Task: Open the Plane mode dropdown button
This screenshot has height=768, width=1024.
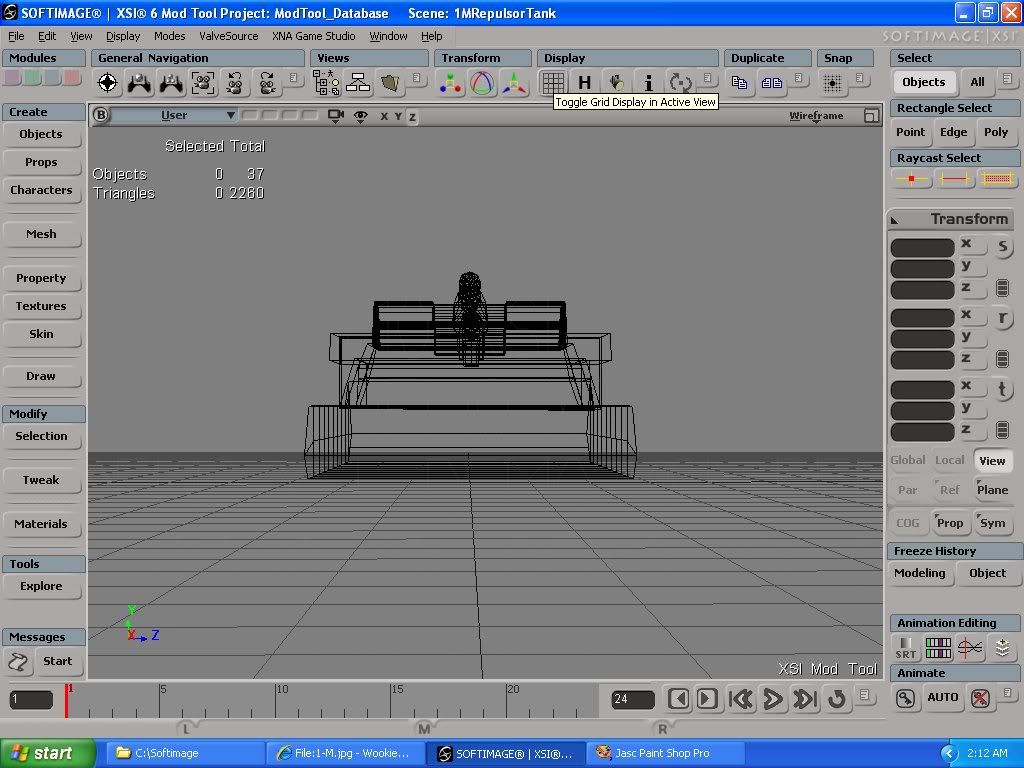Action: (x=993, y=490)
